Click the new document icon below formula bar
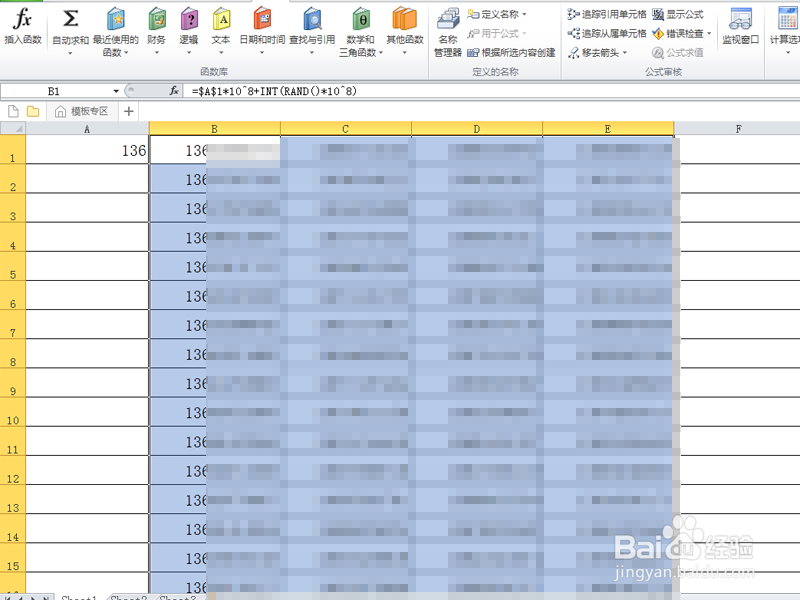 coord(13,111)
